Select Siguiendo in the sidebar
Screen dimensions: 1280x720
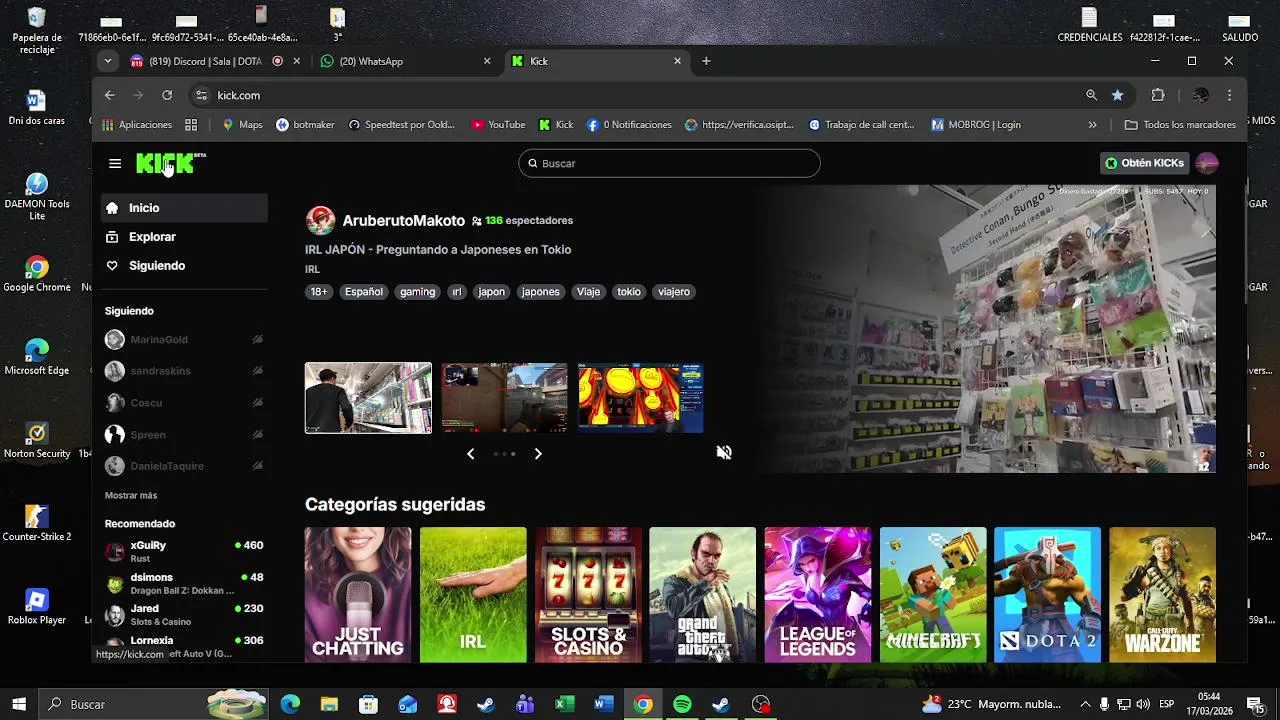184,266
